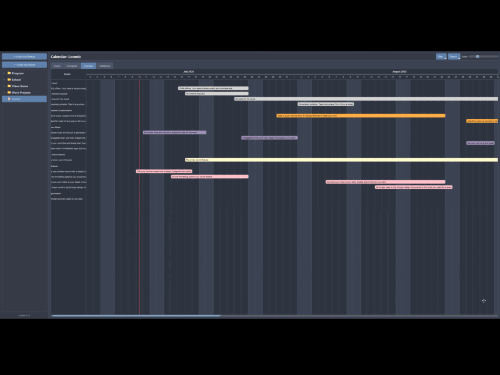Open the last tab after Calendar
The width and height of the screenshot is (500, 375).
pos(105,66)
